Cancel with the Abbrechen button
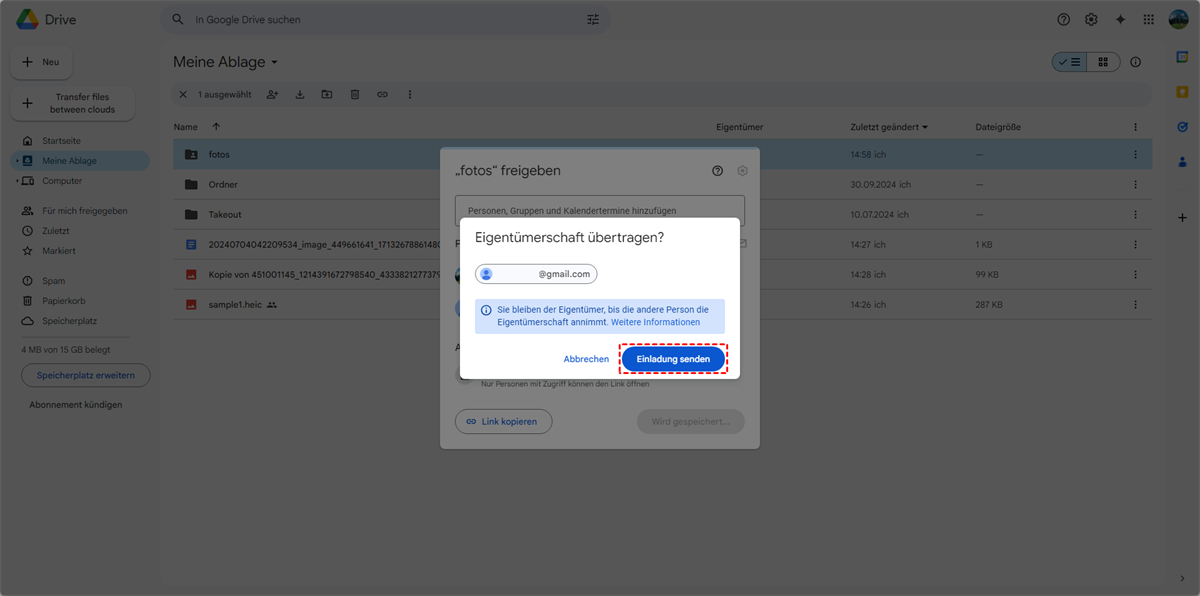The image size is (1200, 596). pos(586,359)
